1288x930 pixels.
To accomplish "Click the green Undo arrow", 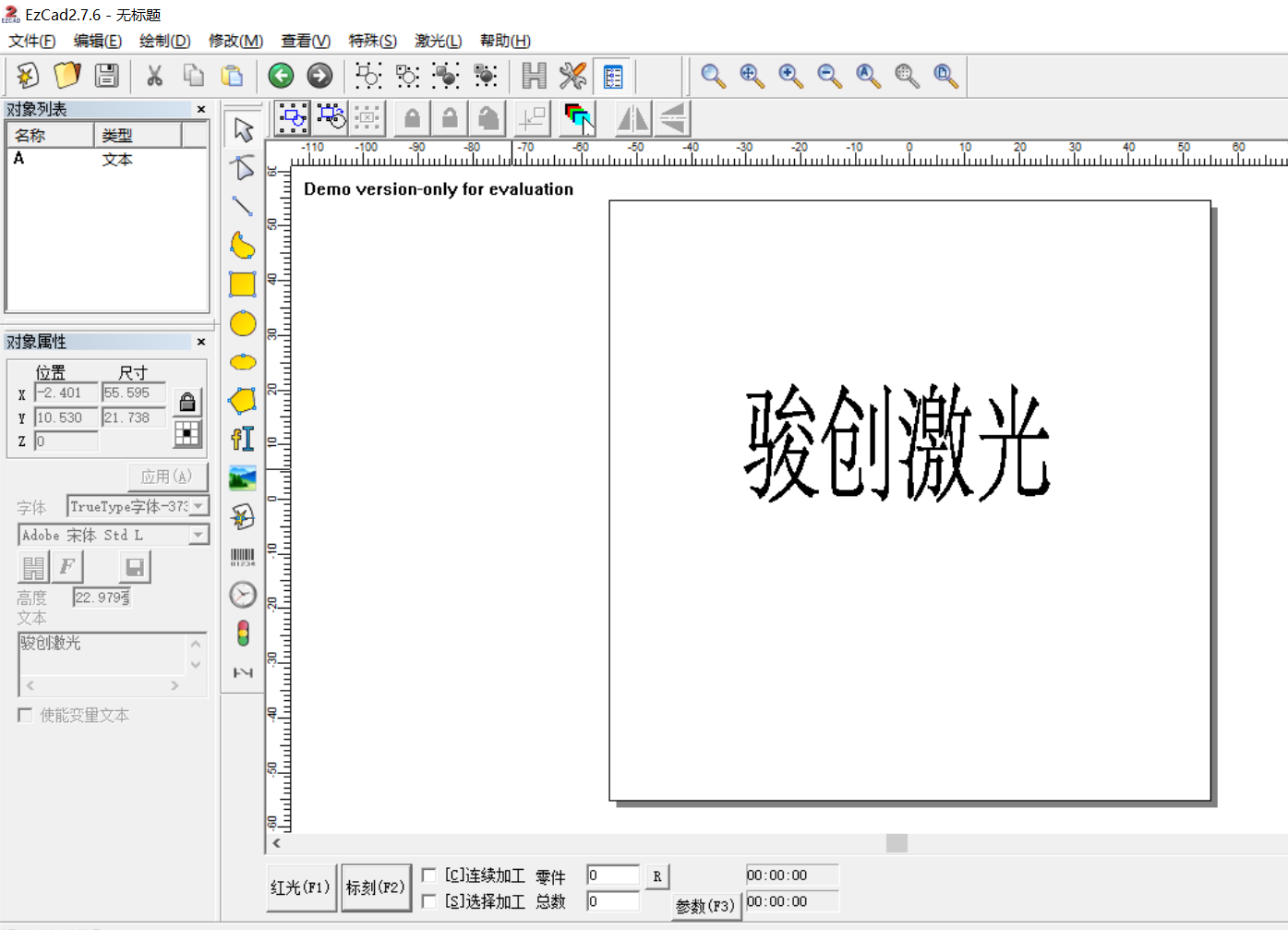I will pos(281,75).
